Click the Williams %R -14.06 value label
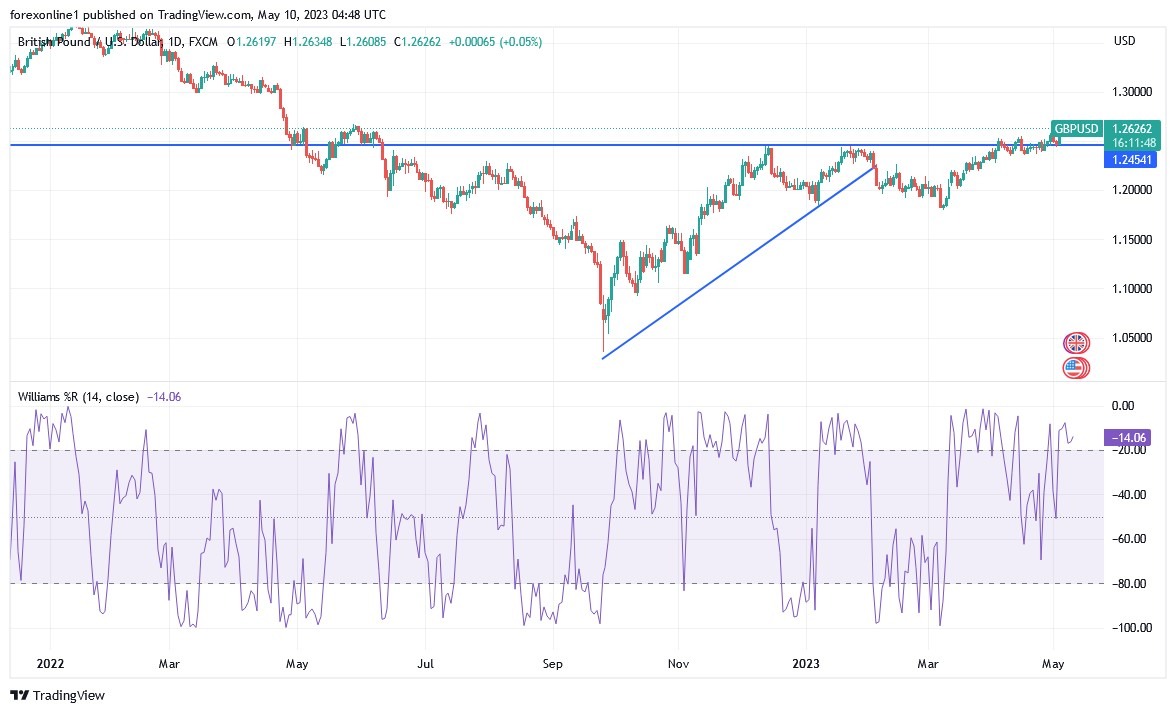 1127,437
